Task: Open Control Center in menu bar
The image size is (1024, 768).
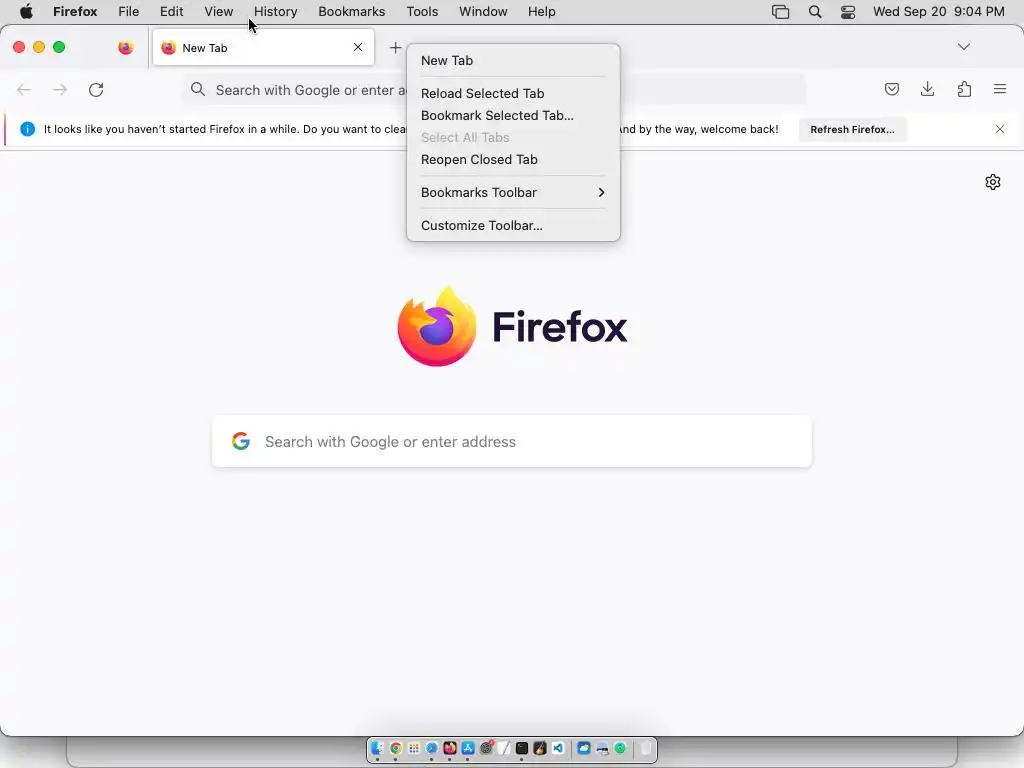Action: [x=848, y=12]
